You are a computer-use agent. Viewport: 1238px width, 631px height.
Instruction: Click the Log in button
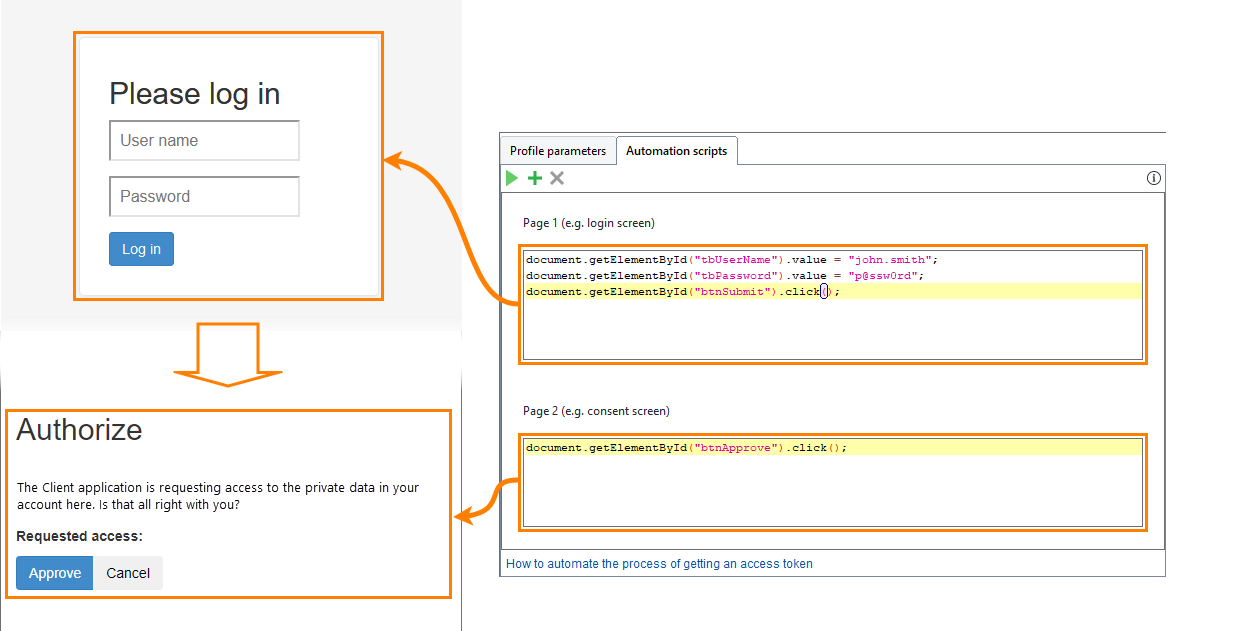[x=141, y=248]
